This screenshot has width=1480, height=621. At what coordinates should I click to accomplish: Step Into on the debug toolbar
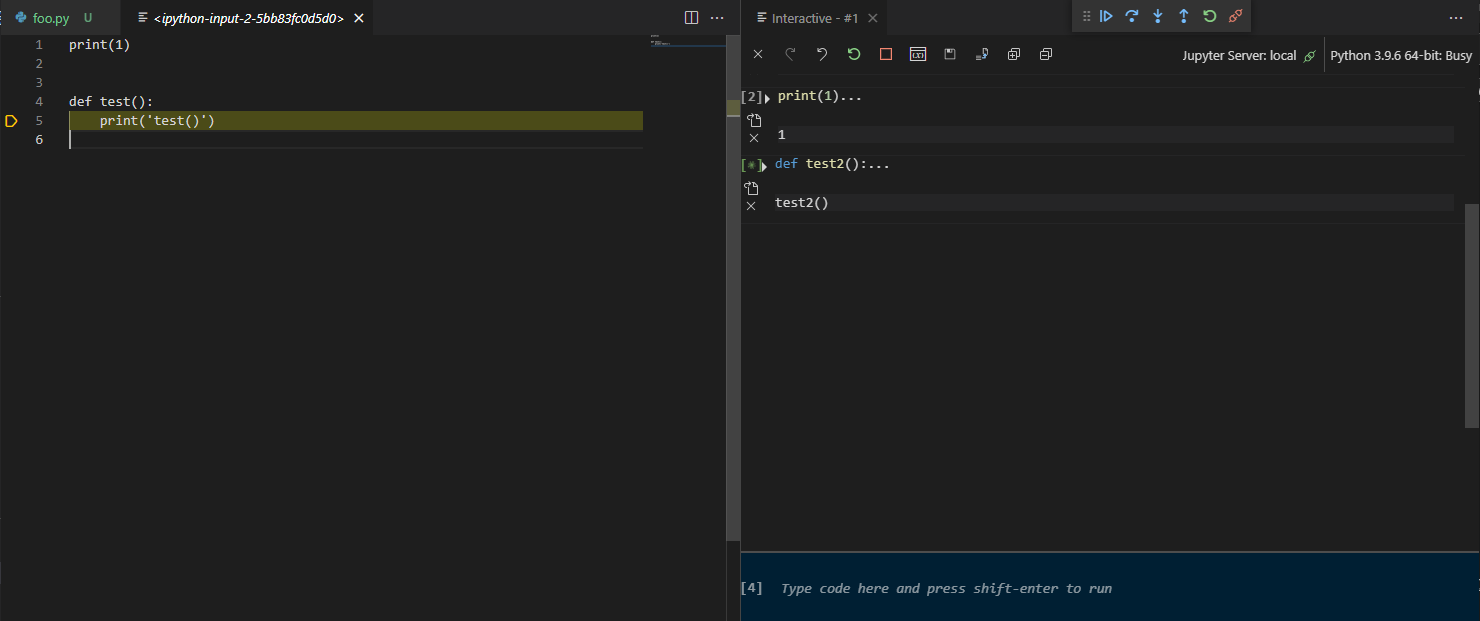(x=1157, y=16)
